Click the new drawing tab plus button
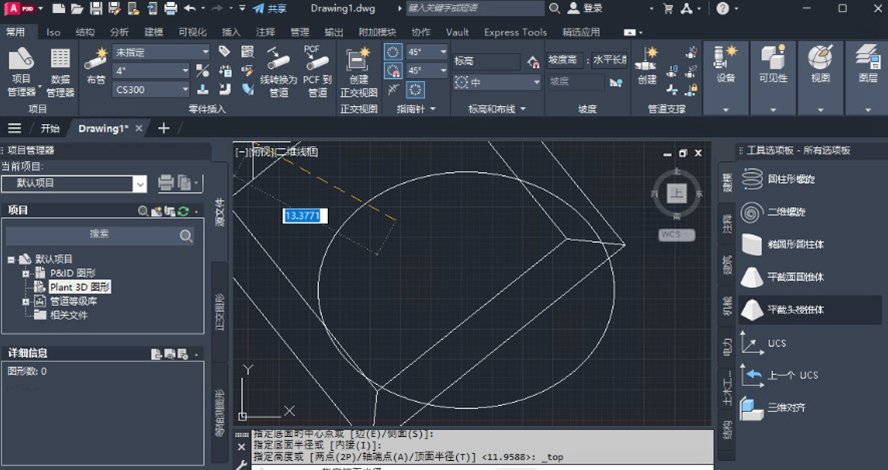 coord(164,129)
